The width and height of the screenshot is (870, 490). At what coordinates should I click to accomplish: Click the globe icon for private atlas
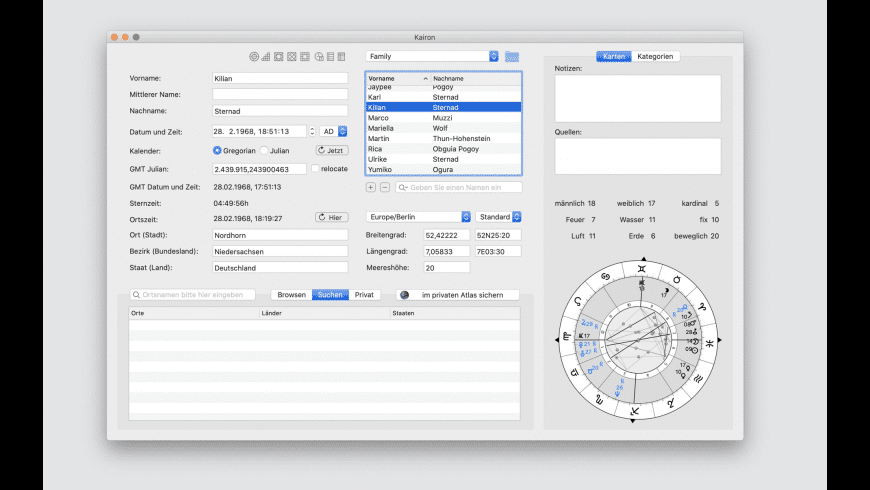[x=404, y=295]
